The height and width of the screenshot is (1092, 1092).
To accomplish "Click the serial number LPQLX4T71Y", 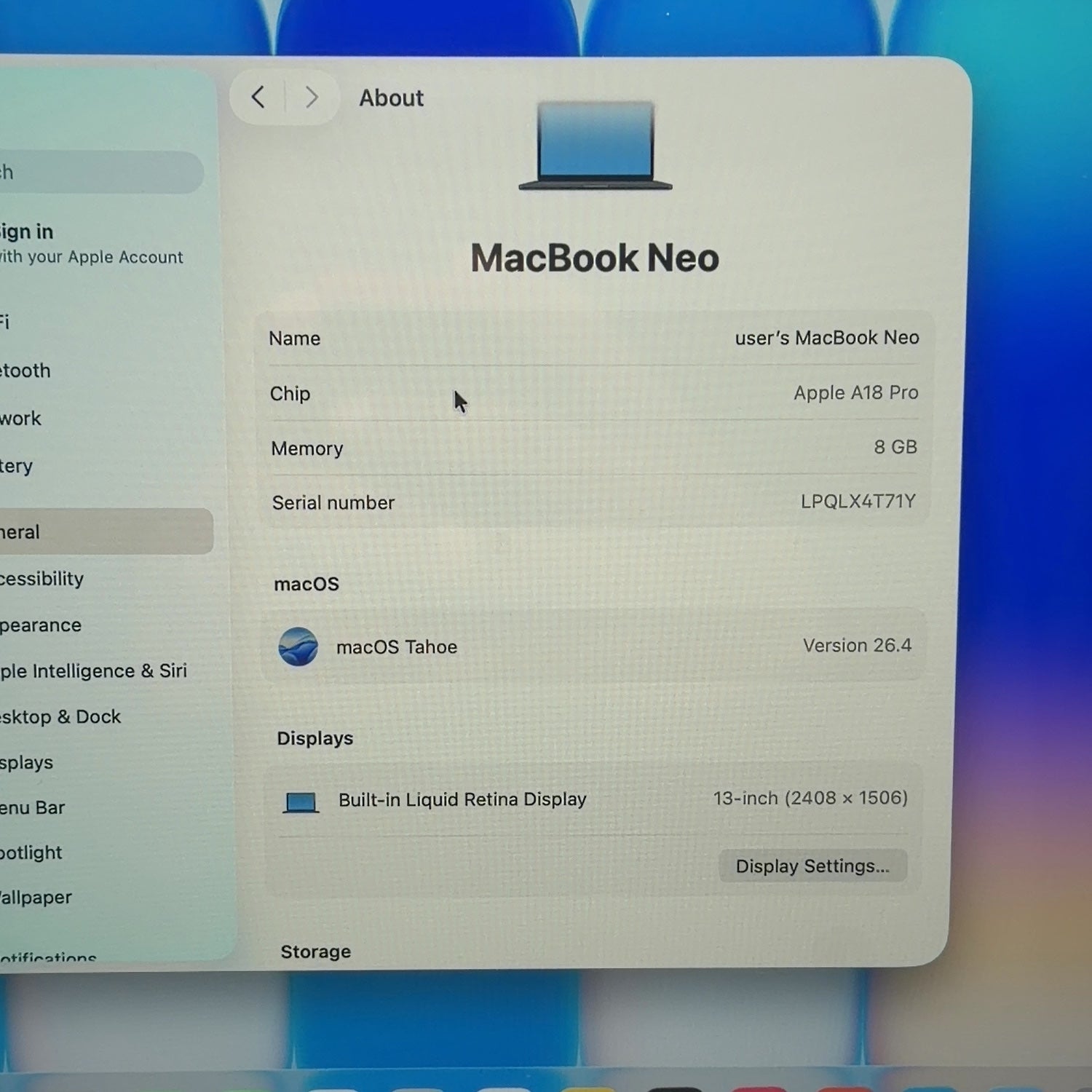I will click(x=858, y=502).
